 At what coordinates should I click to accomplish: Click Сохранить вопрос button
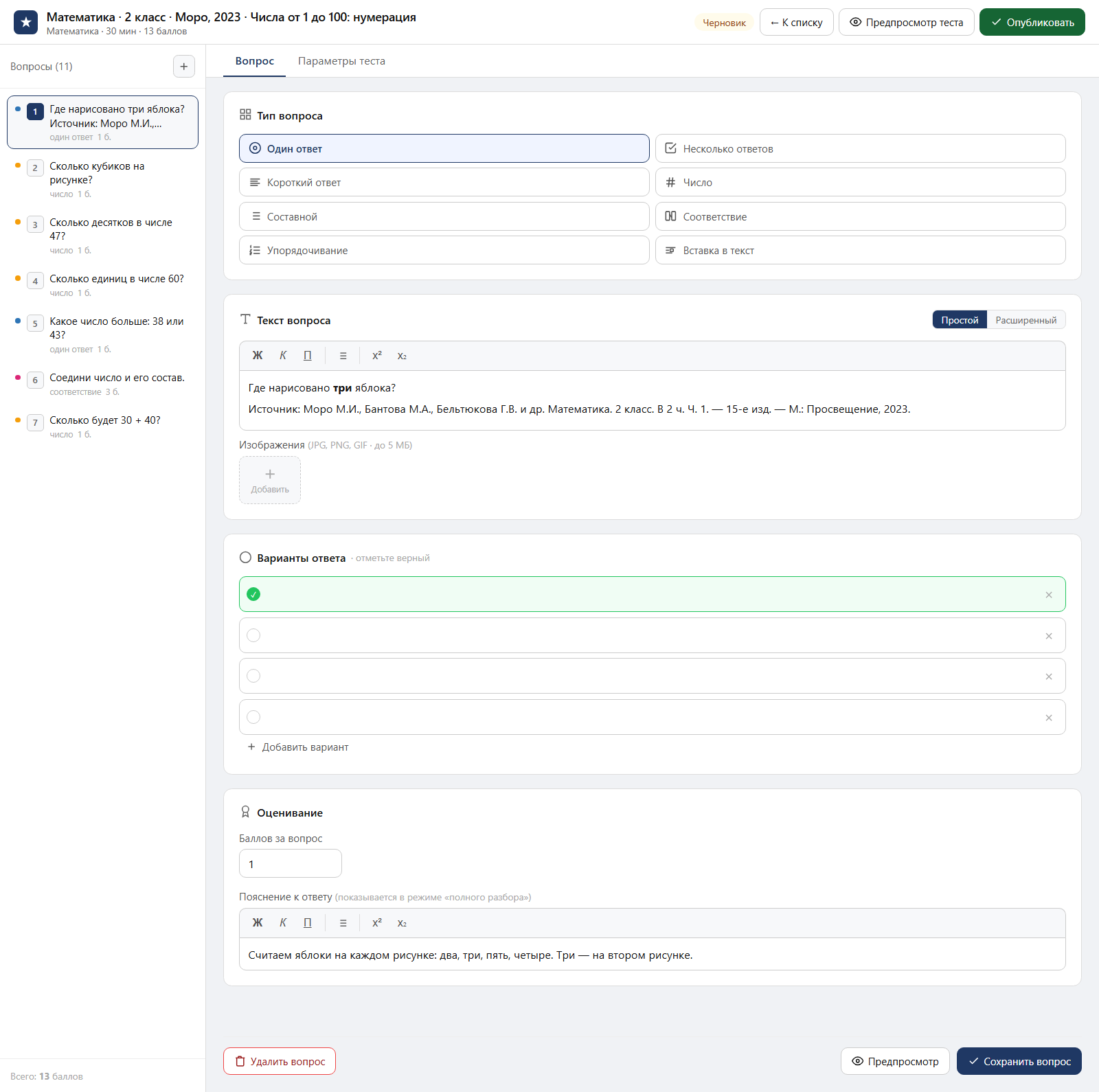(1019, 1061)
